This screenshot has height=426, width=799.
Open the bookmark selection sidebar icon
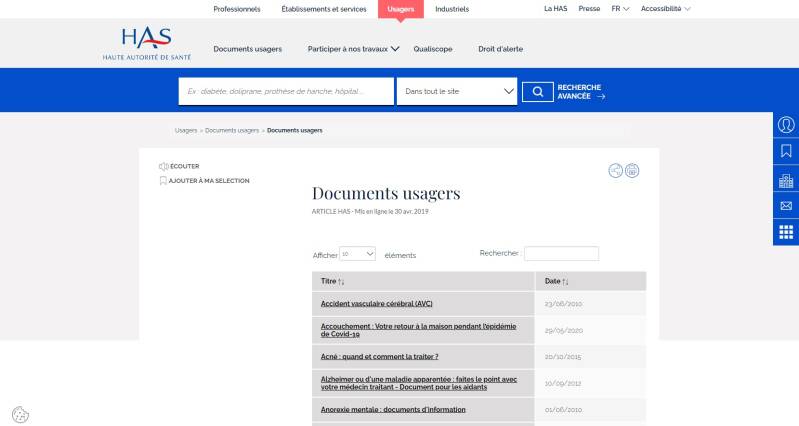(x=786, y=151)
